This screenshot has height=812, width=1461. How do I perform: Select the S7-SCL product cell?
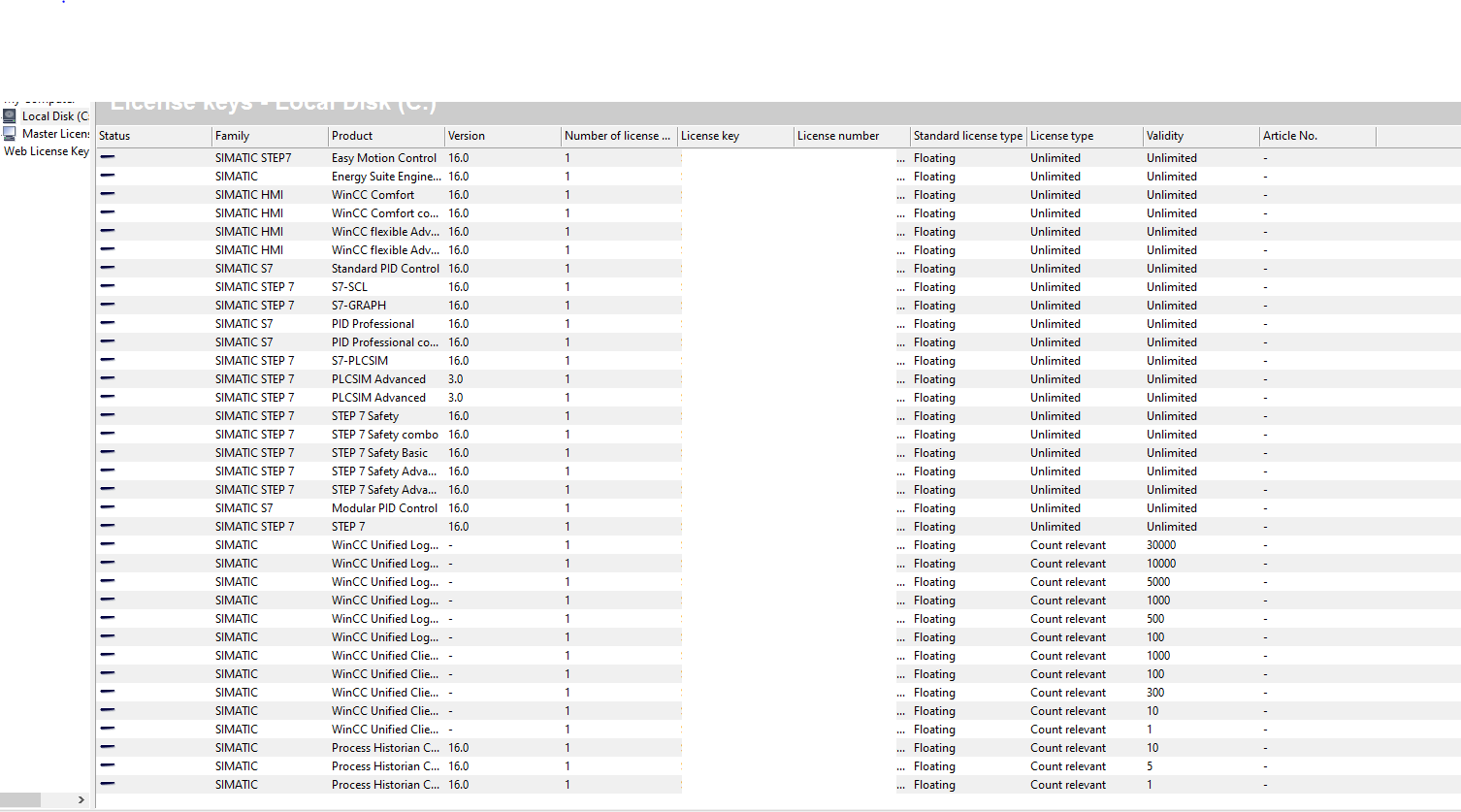(349, 287)
